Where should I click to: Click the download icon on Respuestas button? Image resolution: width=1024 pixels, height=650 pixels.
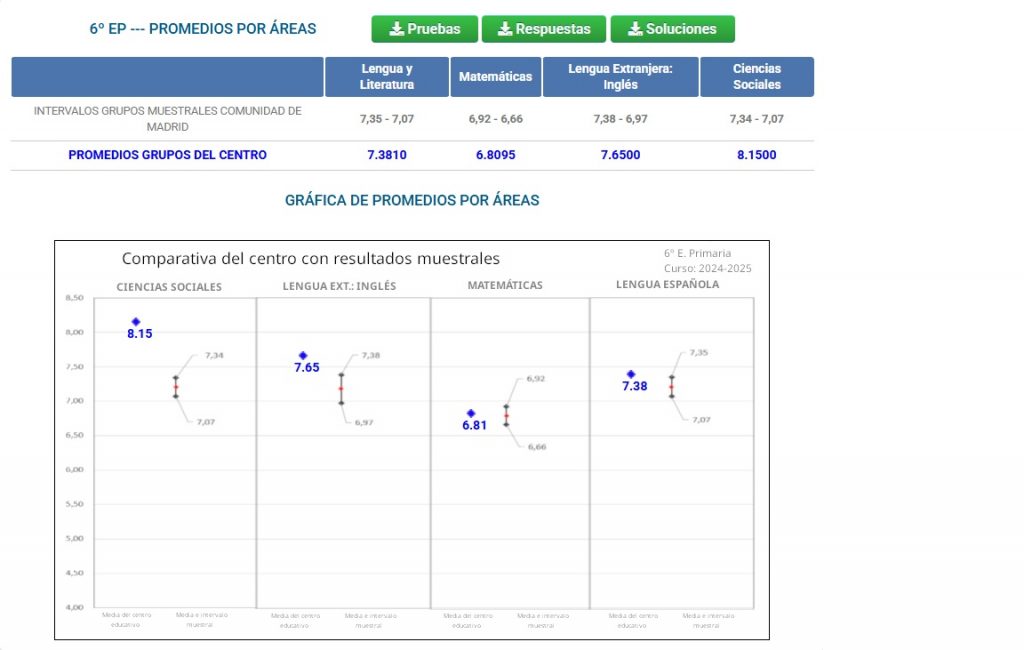tap(505, 29)
